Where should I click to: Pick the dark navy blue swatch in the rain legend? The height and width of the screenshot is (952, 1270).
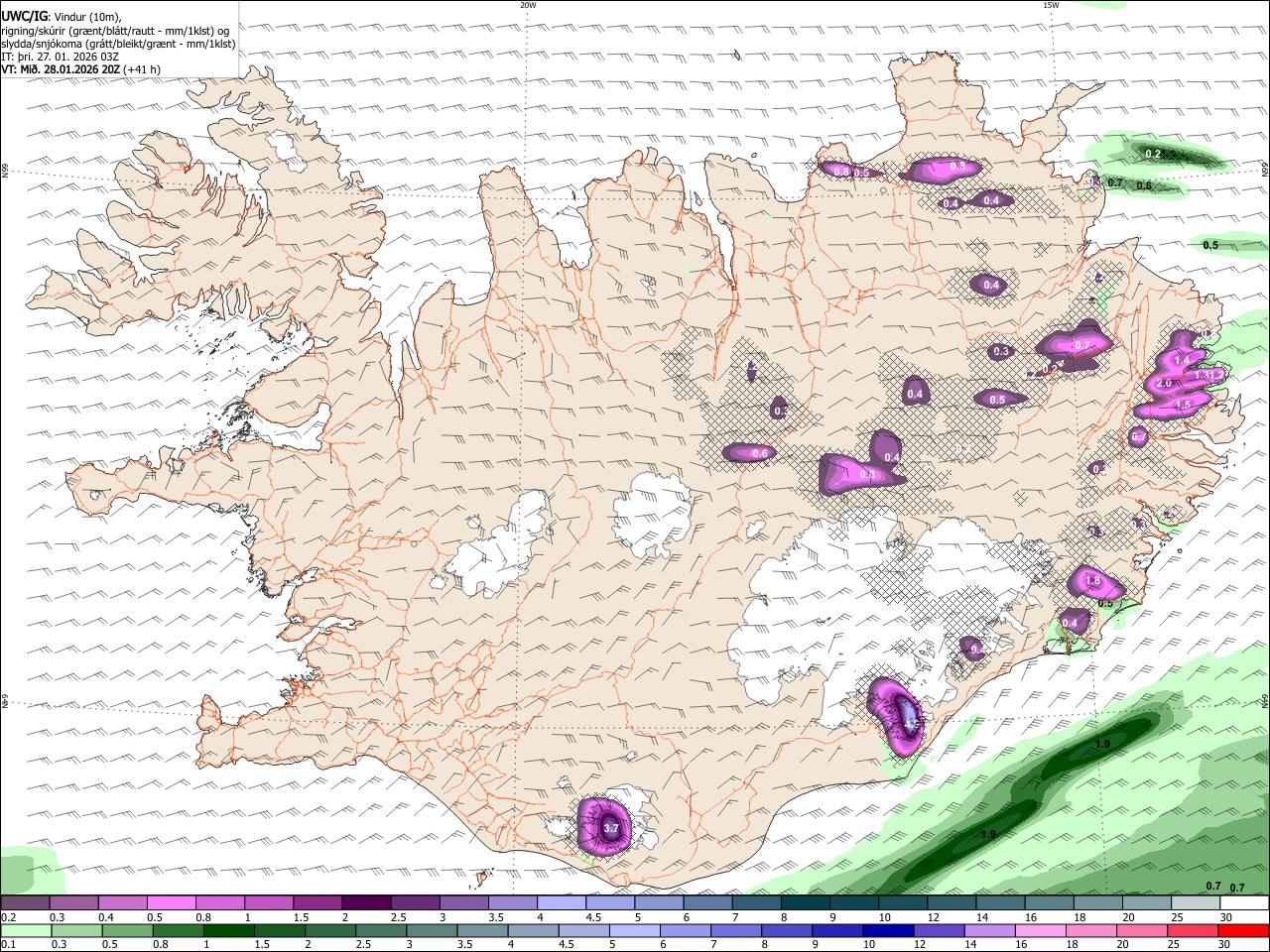click(x=886, y=930)
